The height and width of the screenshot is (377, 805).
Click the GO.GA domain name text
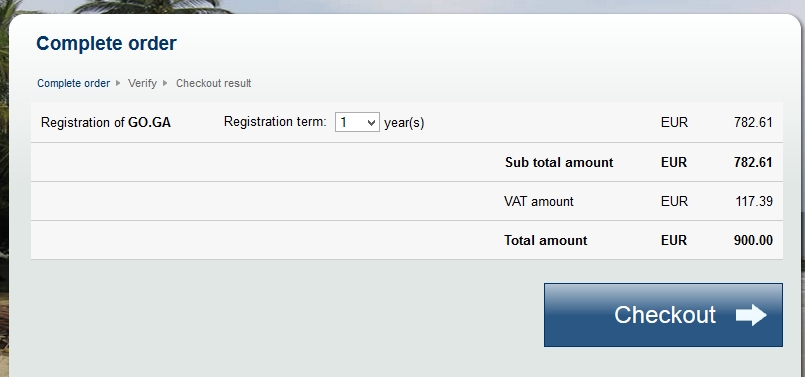(149, 123)
